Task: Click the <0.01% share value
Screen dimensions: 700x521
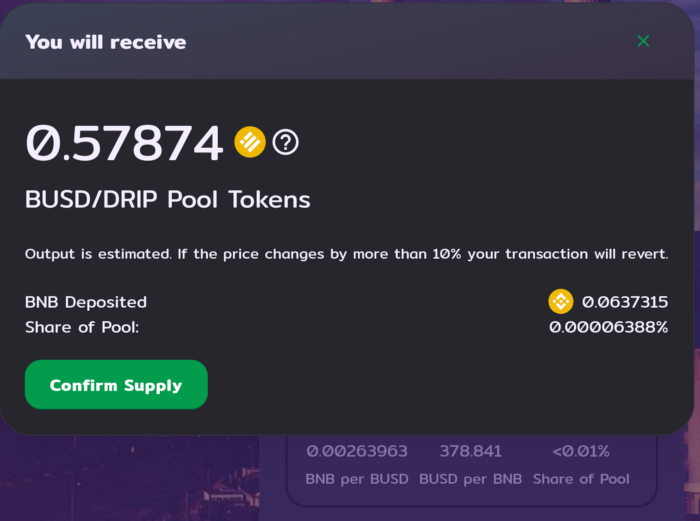Action: pyautogui.click(x=581, y=451)
